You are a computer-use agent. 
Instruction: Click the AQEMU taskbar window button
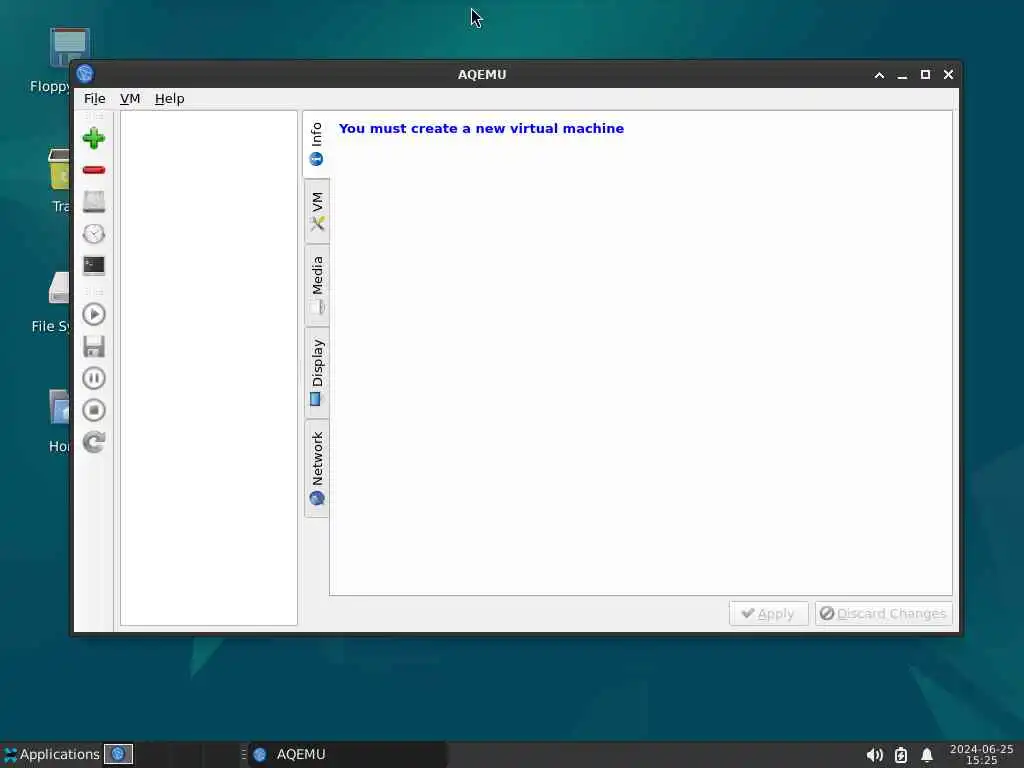pos(347,754)
